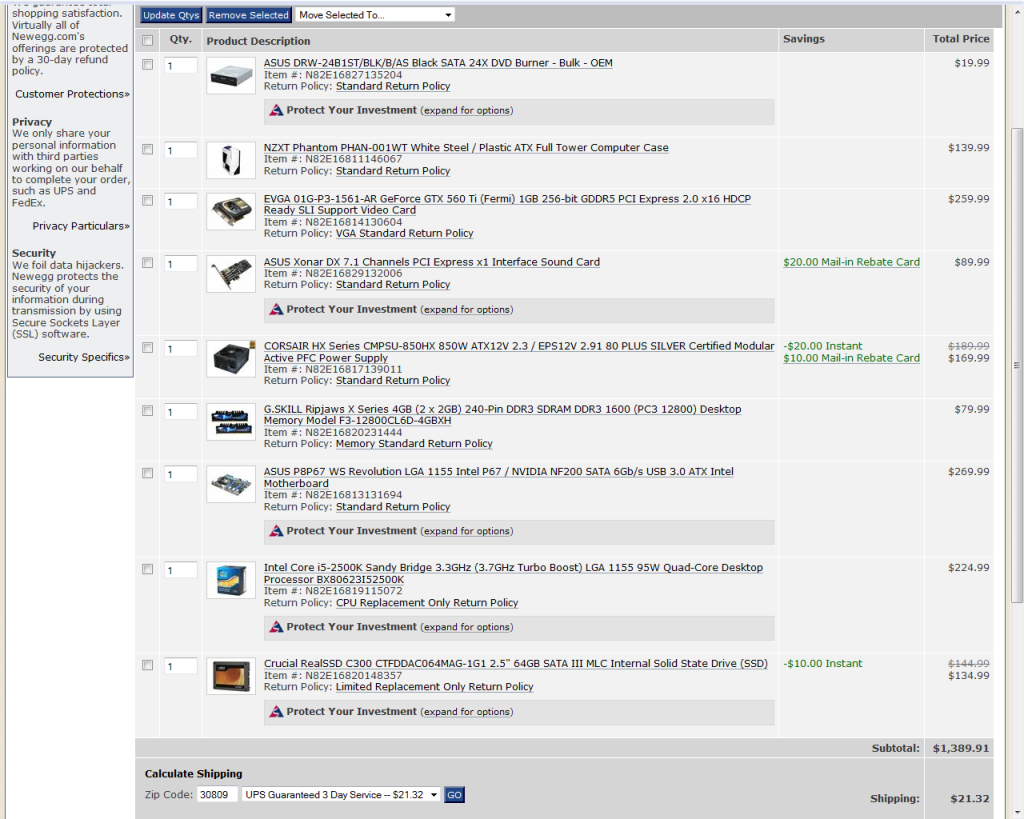Click the Remove Selected button
This screenshot has width=1024, height=819.
[248, 15]
